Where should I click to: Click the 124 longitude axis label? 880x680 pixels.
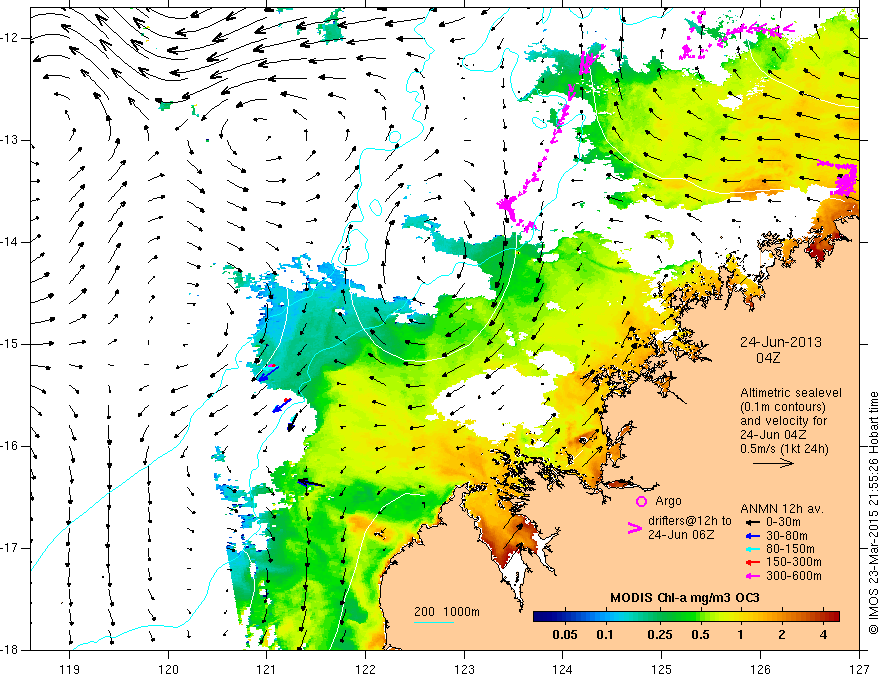tap(563, 669)
